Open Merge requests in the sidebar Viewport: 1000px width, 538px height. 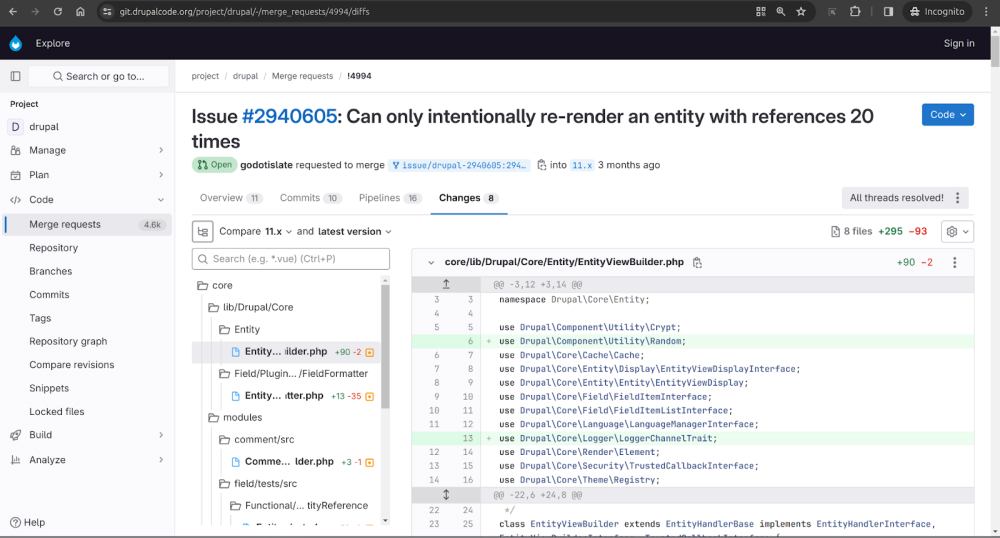pyautogui.click(x=87, y=224)
